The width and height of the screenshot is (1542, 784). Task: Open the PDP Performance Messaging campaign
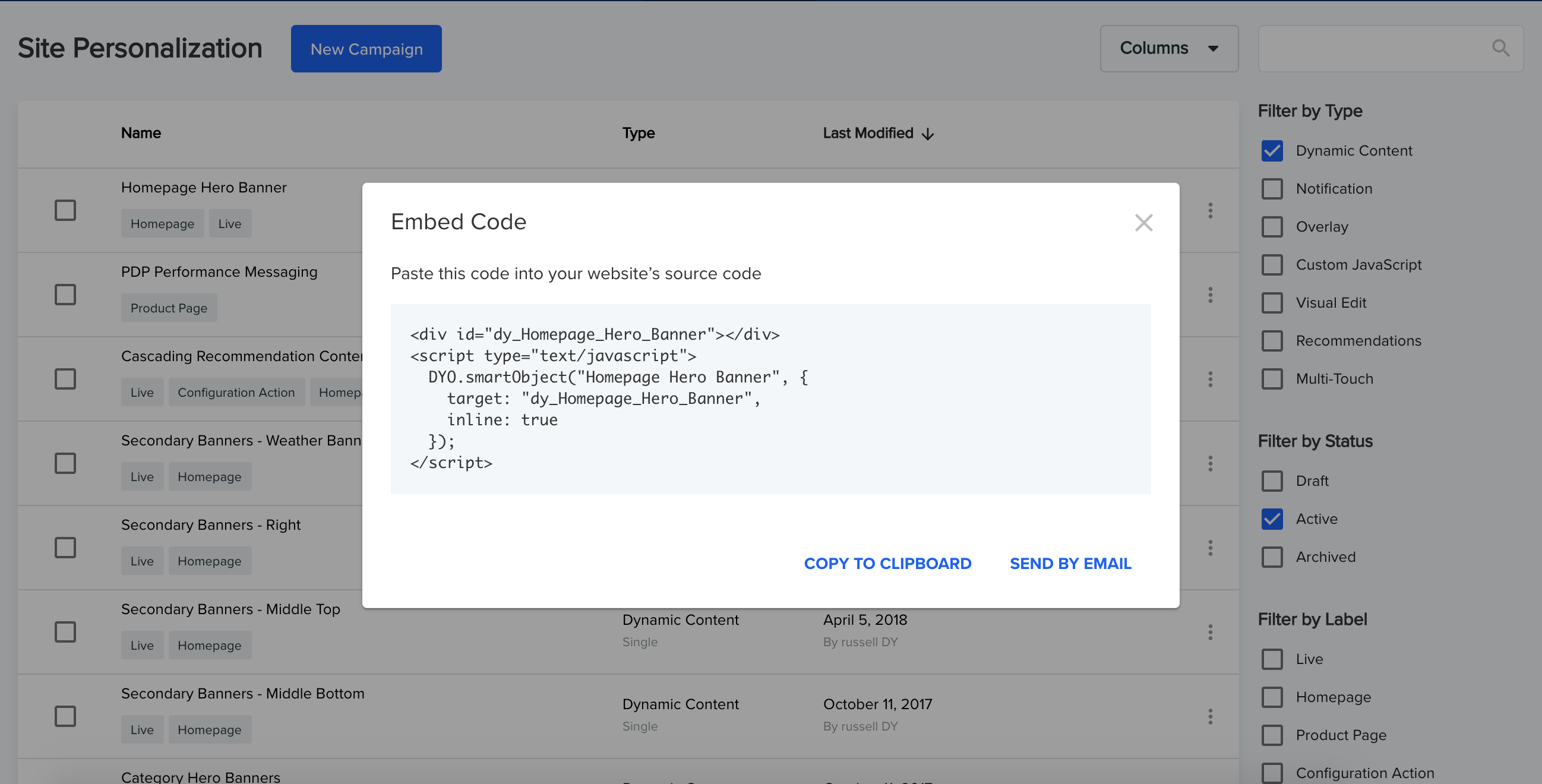pyautogui.click(x=219, y=271)
